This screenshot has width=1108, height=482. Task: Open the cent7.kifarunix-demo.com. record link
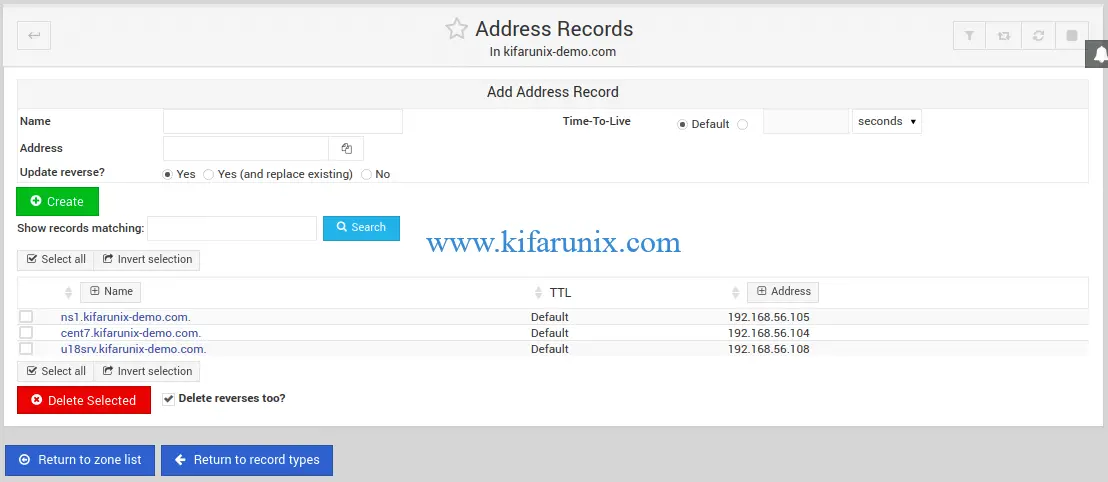pyautogui.click(x=130, y=333)
